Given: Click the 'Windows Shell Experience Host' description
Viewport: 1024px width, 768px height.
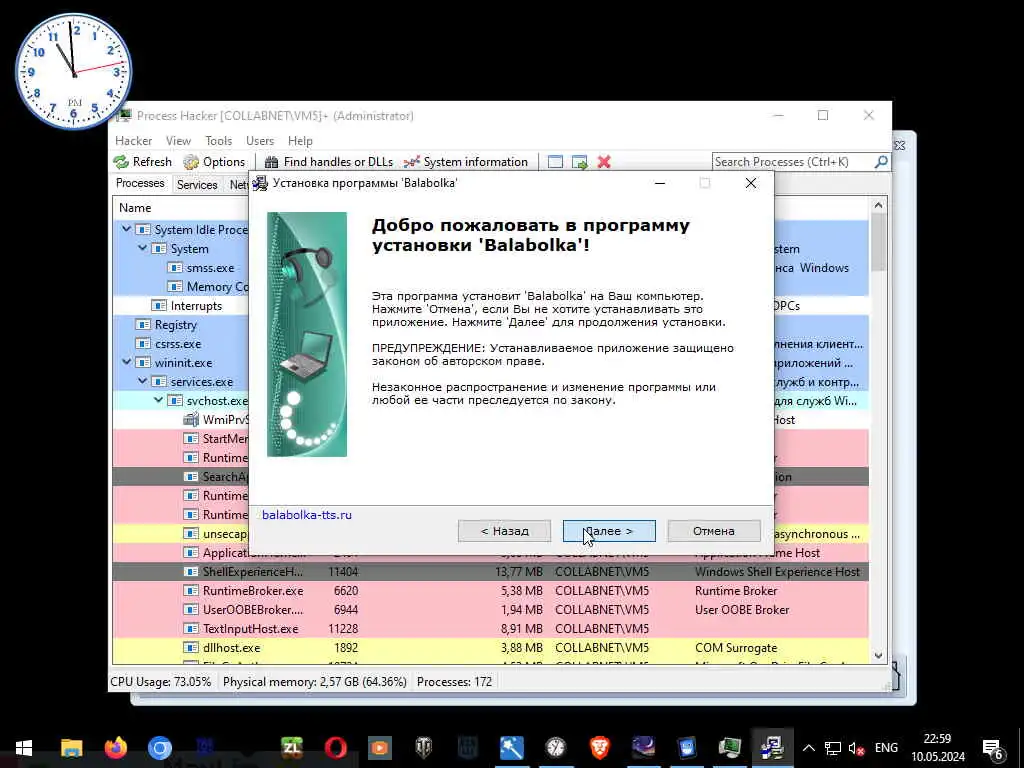Looking at the screenshot, I should [x=777, y=572].
